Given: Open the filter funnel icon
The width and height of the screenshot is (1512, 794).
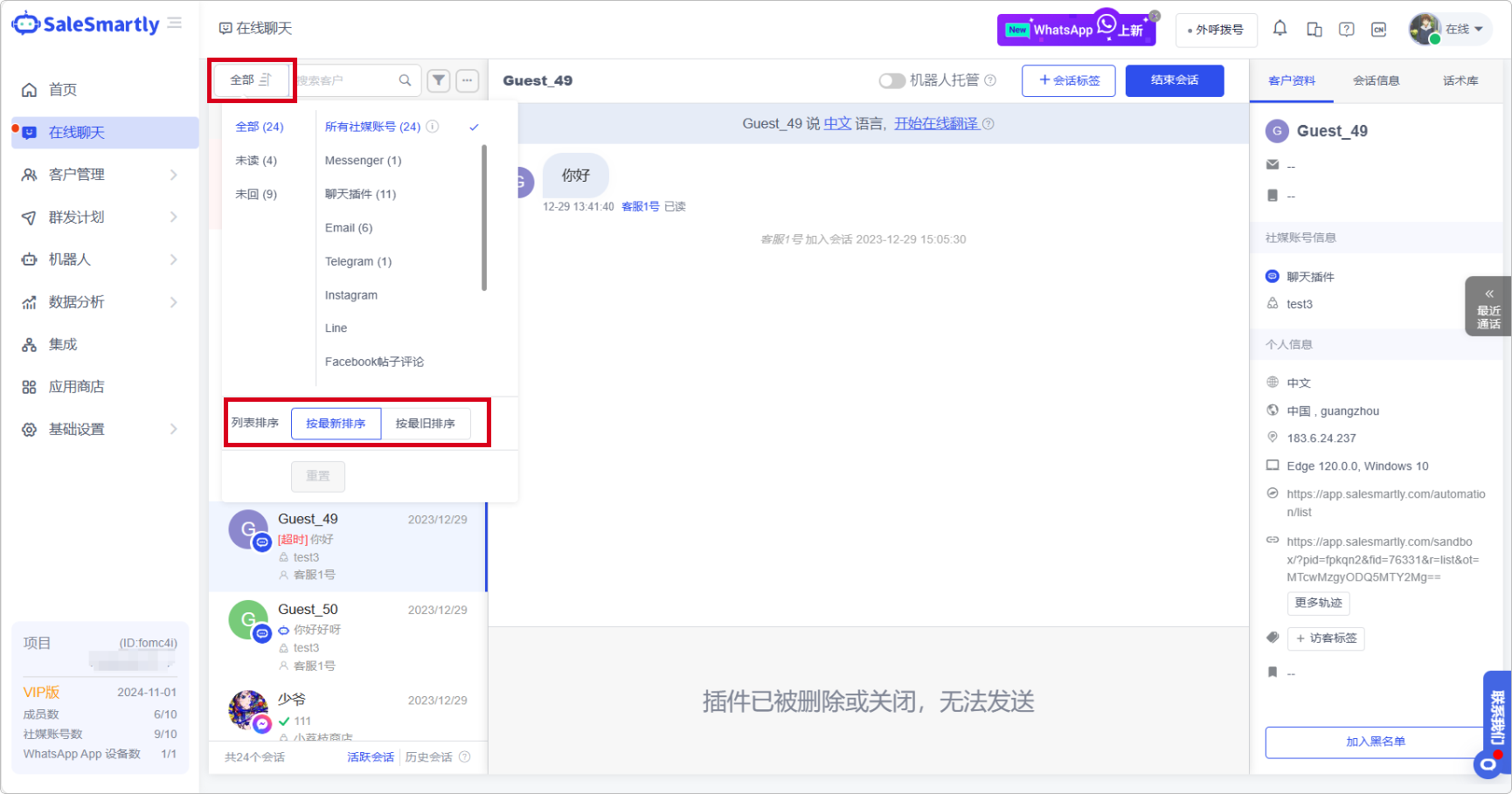Looking at the screenshot, I should coord(439,80).
